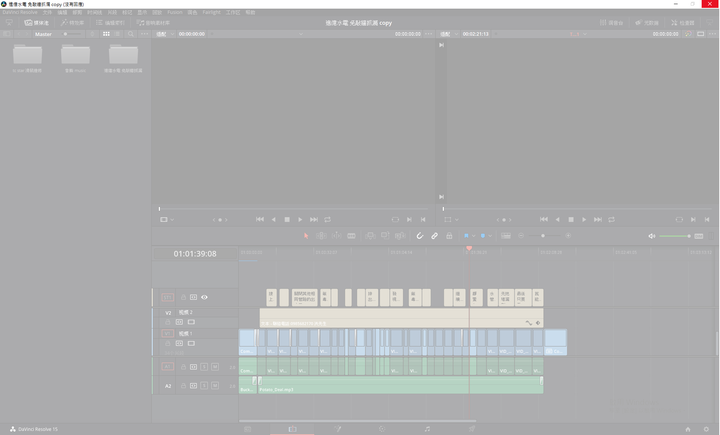Click the Replace clip edit icon
This screenshot has height=435, width=720.
[400, 236]
